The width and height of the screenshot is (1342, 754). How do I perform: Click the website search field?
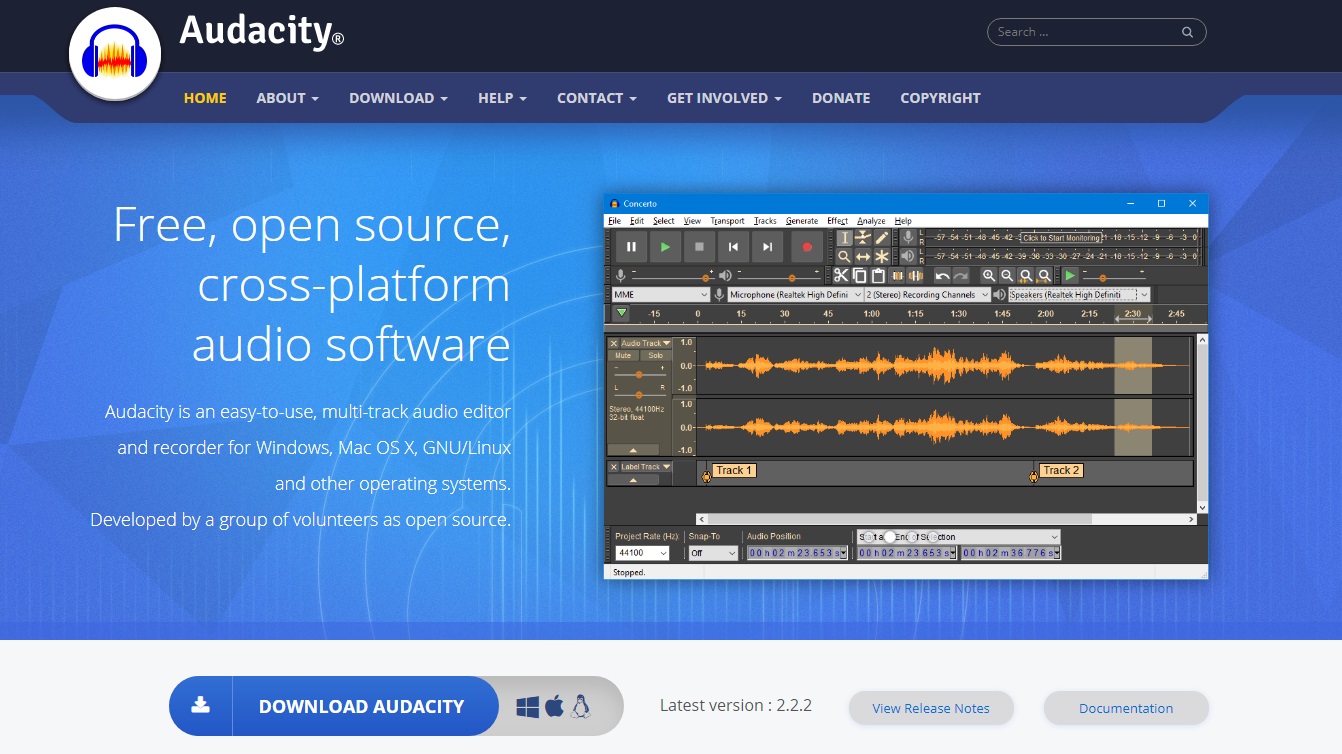(1087, 32)
